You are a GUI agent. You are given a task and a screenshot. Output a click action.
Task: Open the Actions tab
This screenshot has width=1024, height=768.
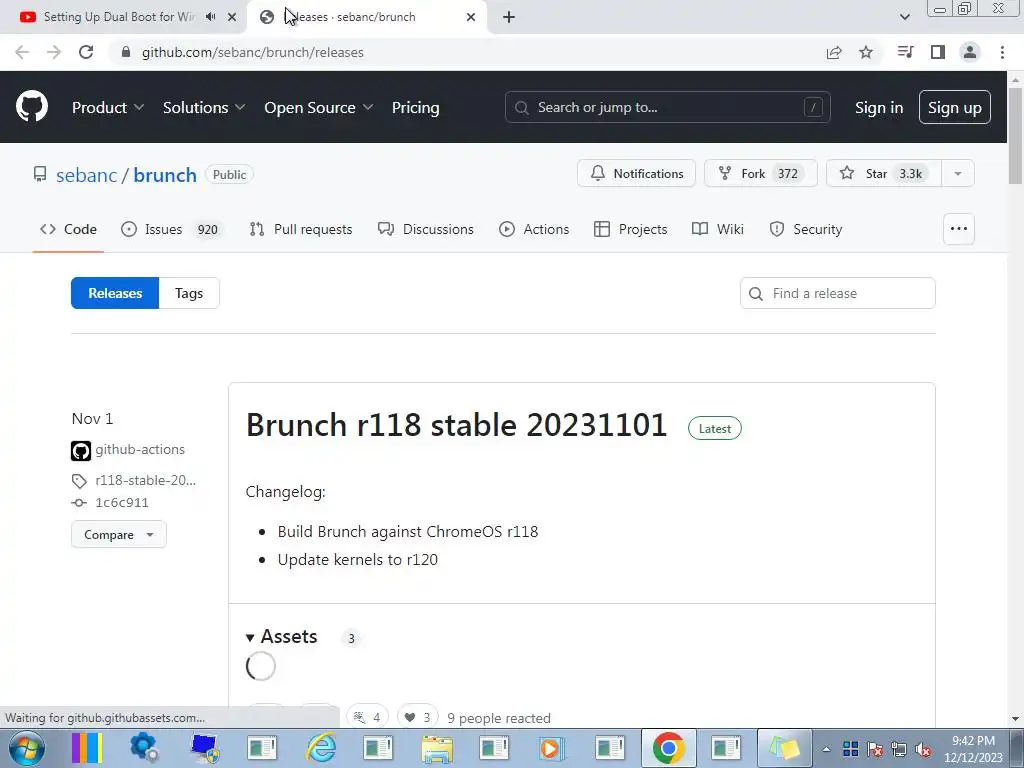(x=534, y=229)
